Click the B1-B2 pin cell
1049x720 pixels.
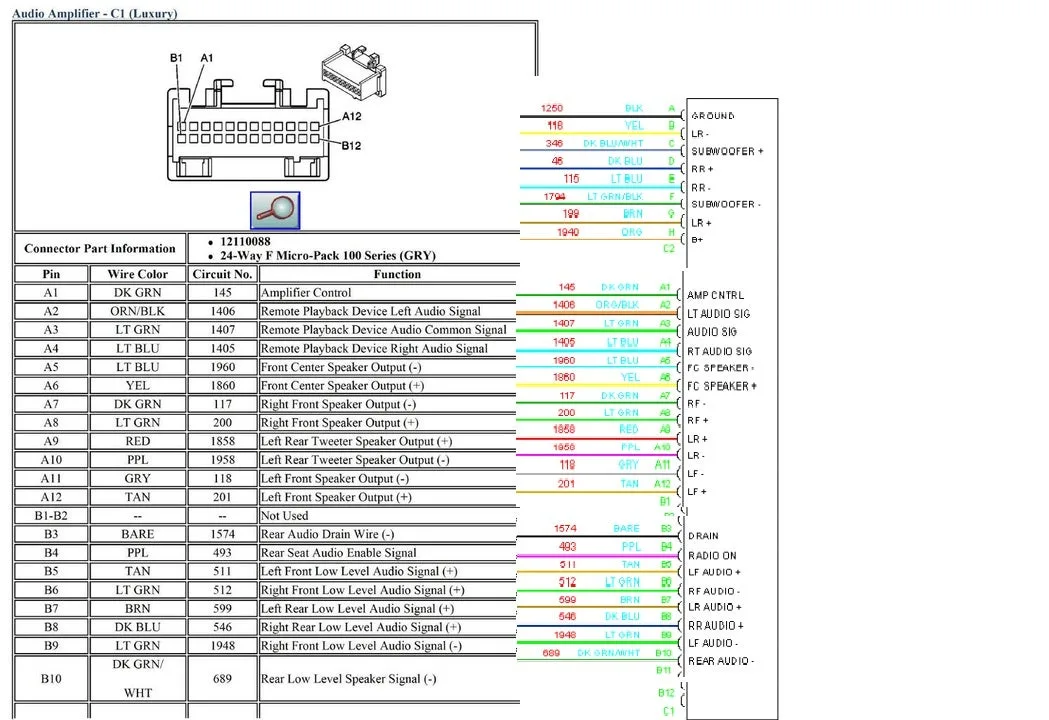(51, 516)
